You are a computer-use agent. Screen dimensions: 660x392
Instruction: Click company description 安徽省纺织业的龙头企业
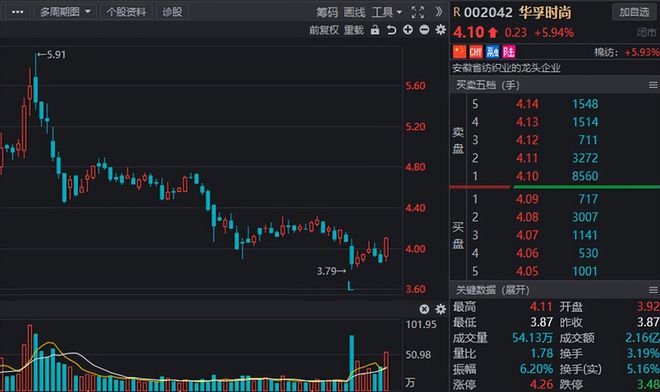pos(506,68)
